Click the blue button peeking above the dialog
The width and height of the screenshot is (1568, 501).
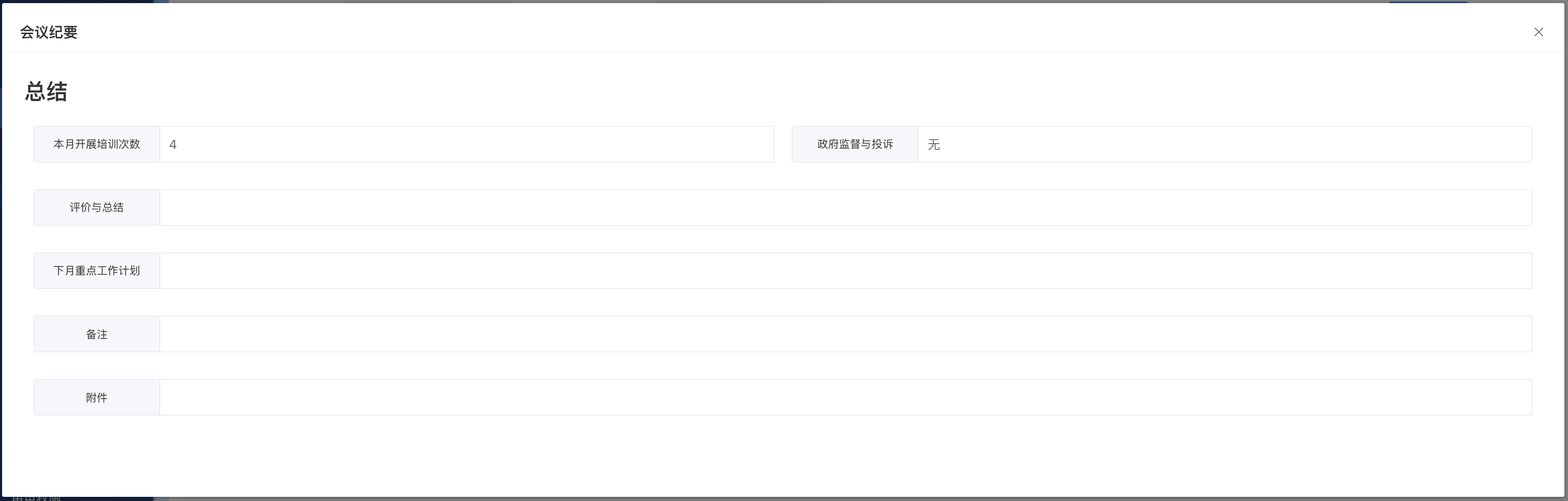[x=1428, y=1]
